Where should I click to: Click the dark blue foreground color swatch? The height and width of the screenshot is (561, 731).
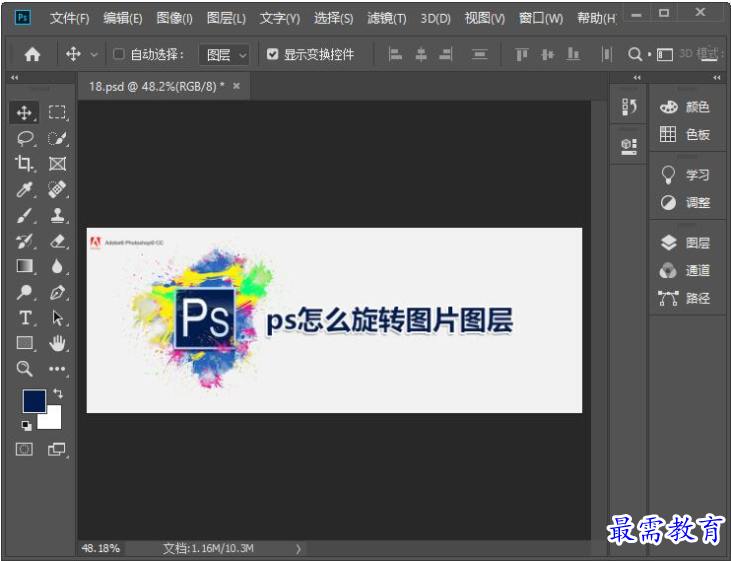34,400
